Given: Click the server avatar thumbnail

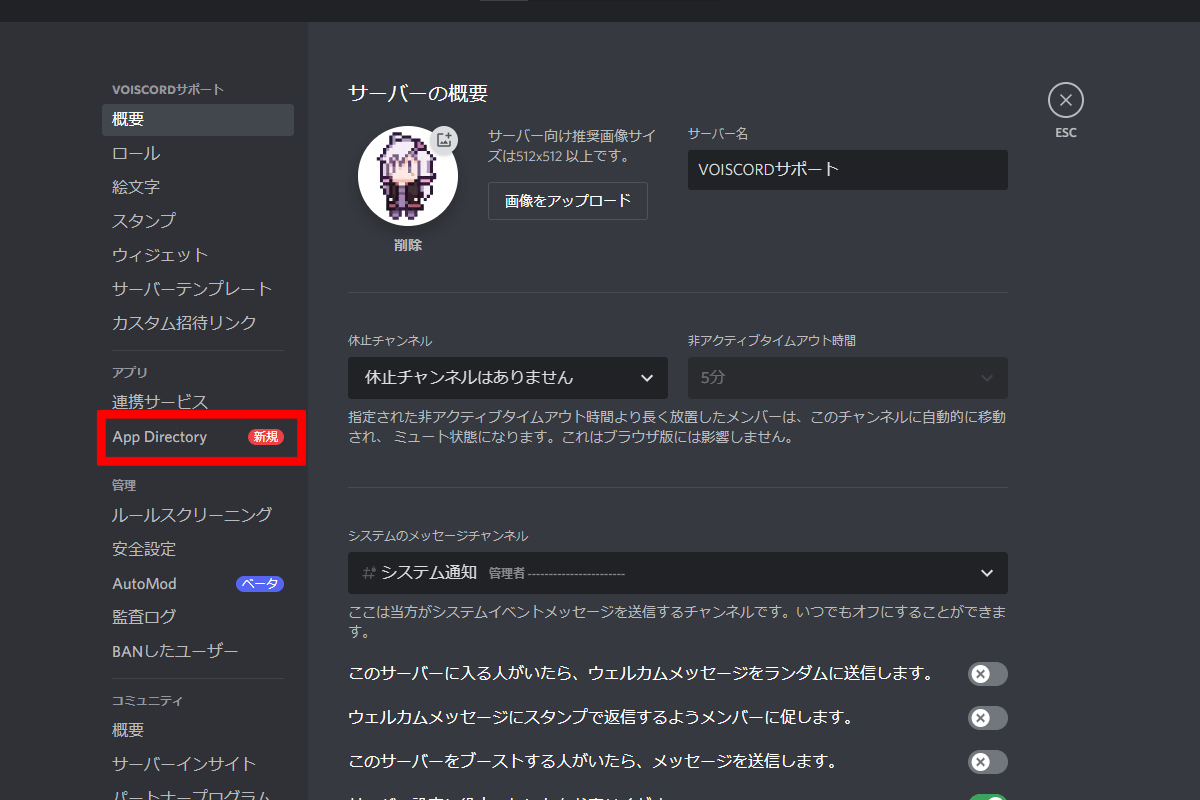Looking at the screenshot, I should 408,175.
